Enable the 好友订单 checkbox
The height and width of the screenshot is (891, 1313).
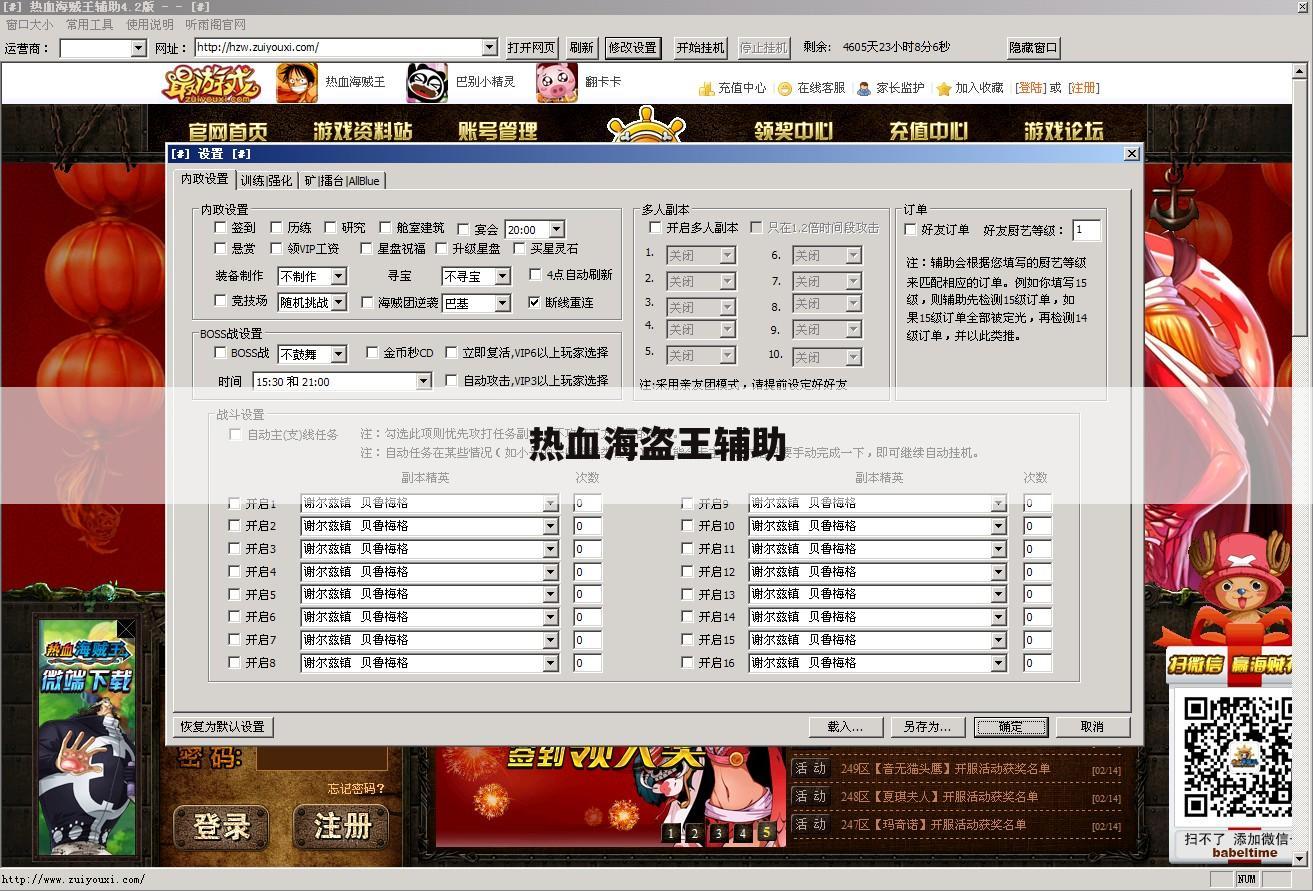pyautogui.click(x=910, y=229)
